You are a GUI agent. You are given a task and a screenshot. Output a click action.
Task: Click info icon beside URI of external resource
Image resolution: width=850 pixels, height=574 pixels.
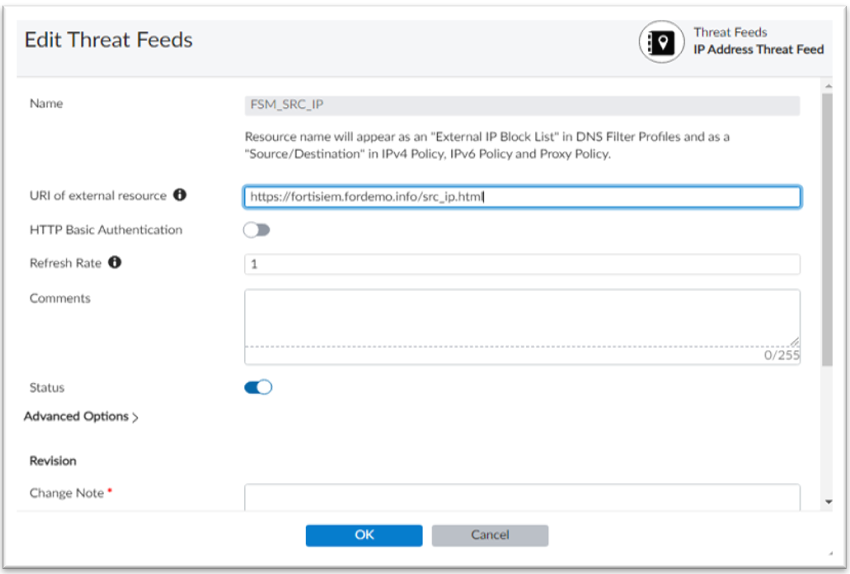pos(180,196)
